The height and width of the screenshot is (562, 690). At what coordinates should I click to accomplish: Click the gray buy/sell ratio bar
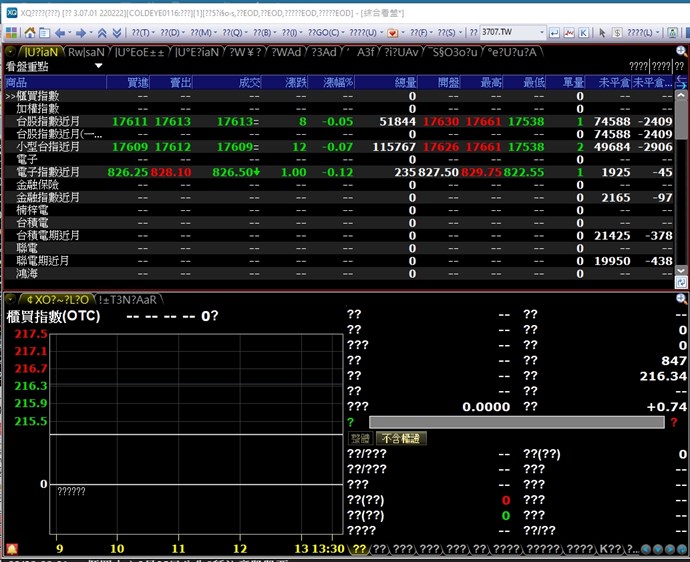tap(516, 422)
